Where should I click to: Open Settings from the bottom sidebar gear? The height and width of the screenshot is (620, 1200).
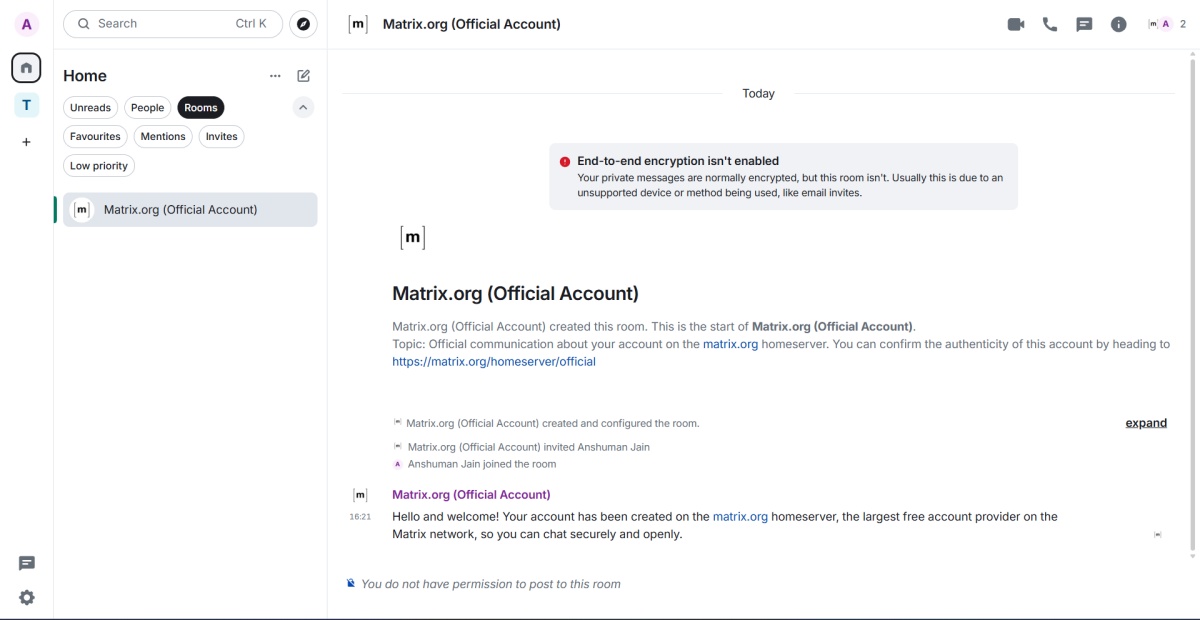[26, 597]
